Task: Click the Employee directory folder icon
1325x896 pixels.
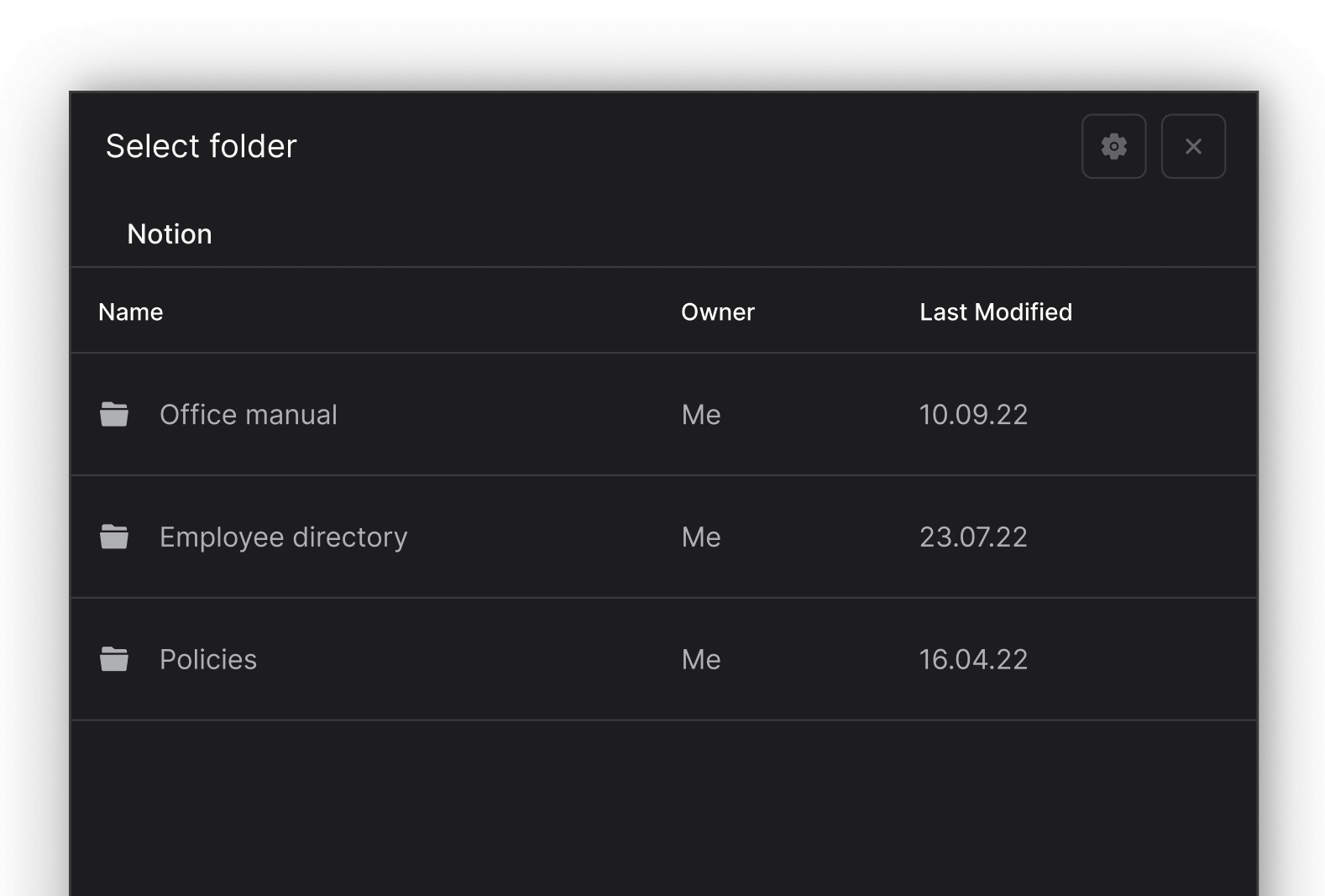Action: pyautogui.click(x=114, y=537)
